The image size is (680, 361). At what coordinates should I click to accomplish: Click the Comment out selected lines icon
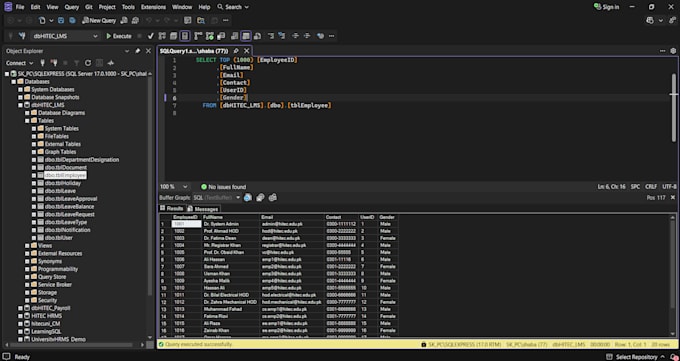point(271,36)
